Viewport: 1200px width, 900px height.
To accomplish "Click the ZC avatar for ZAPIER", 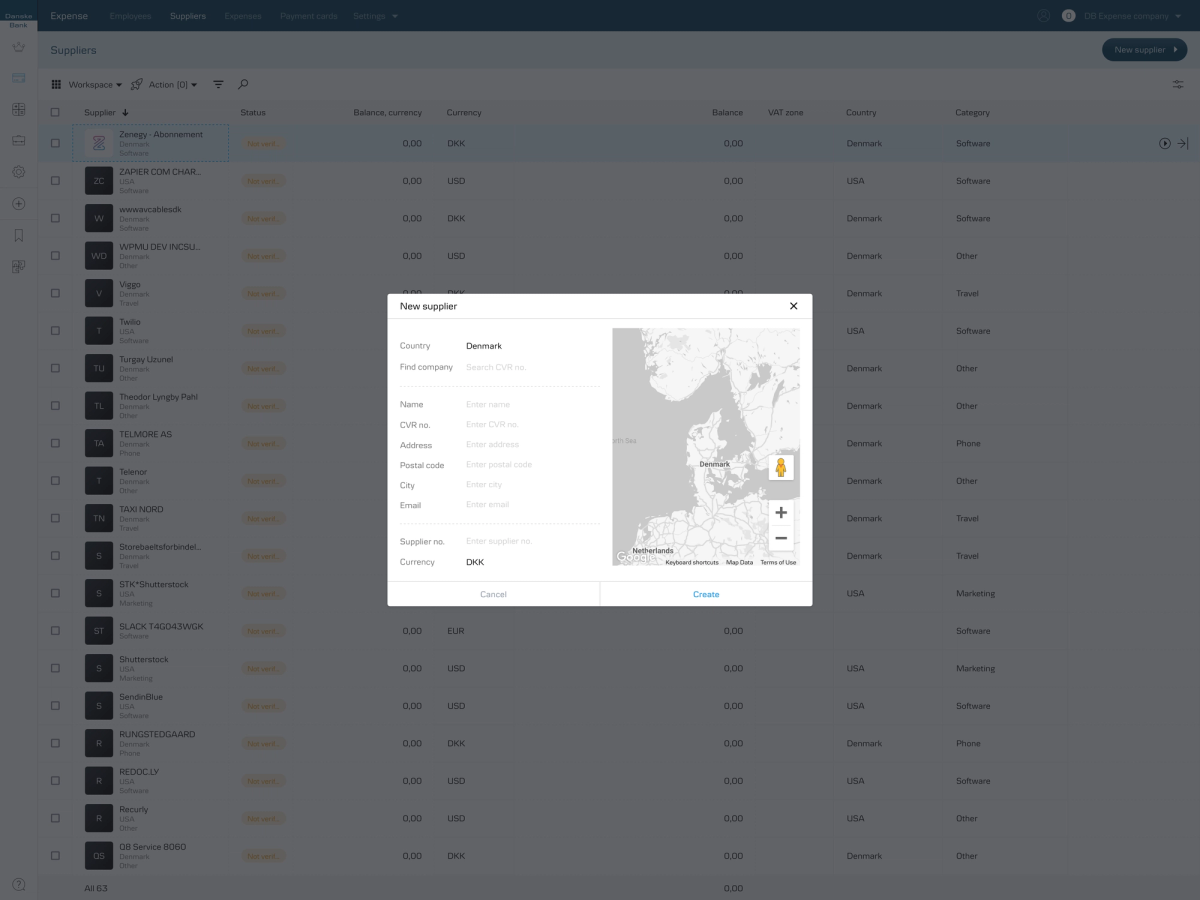I will tap(99, 181).
